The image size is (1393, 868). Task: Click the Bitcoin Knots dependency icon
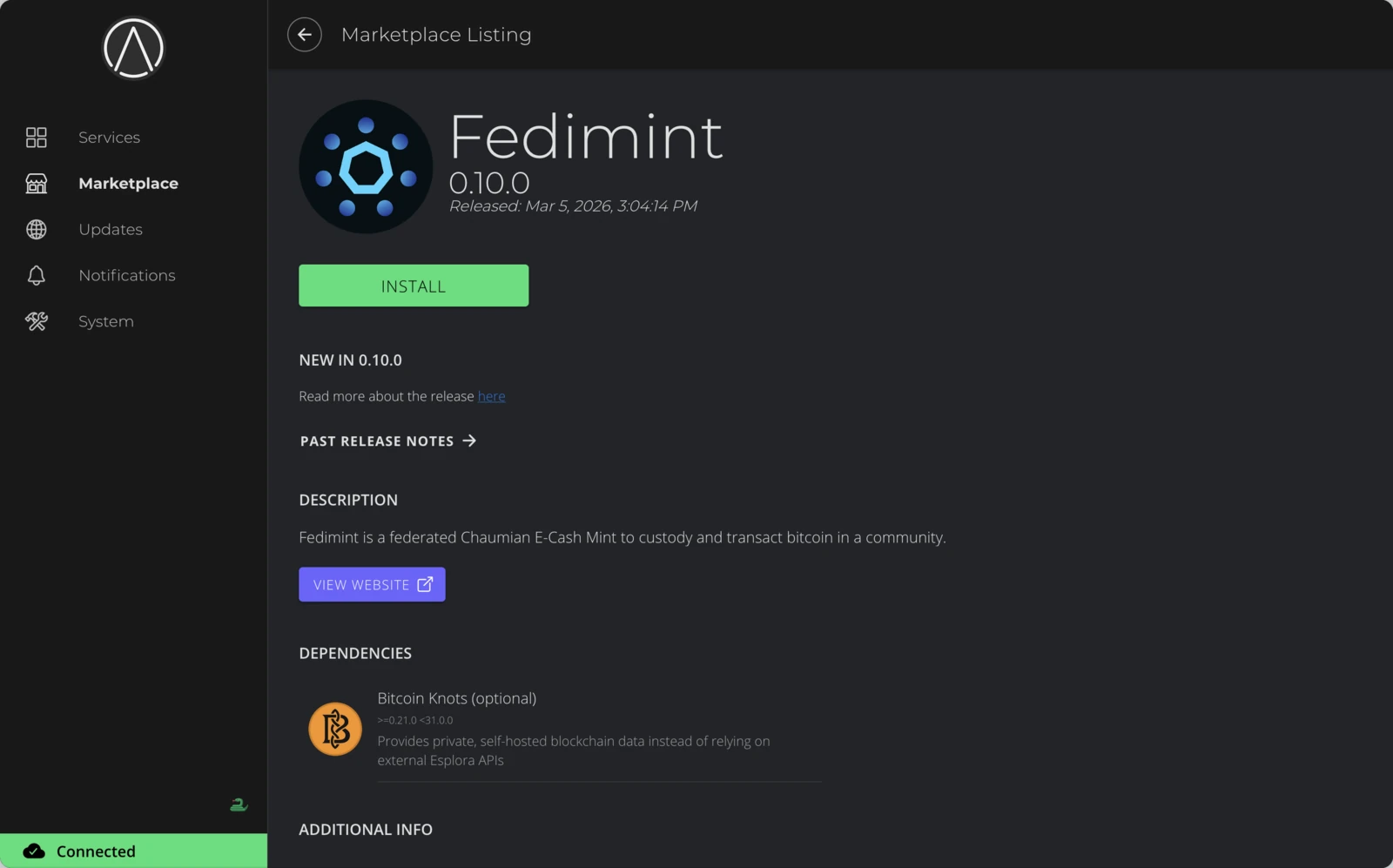coord(334,729)
